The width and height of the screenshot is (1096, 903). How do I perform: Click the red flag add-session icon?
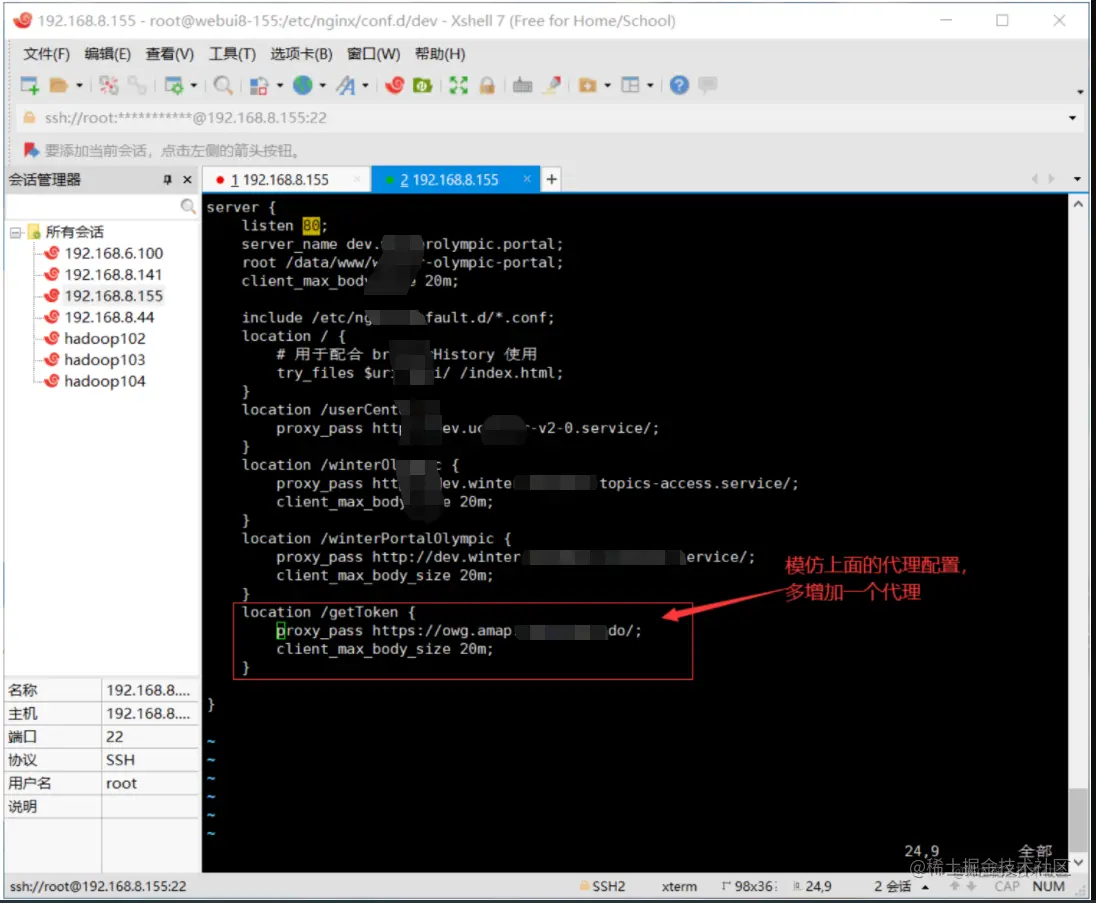tap(31, 150)
